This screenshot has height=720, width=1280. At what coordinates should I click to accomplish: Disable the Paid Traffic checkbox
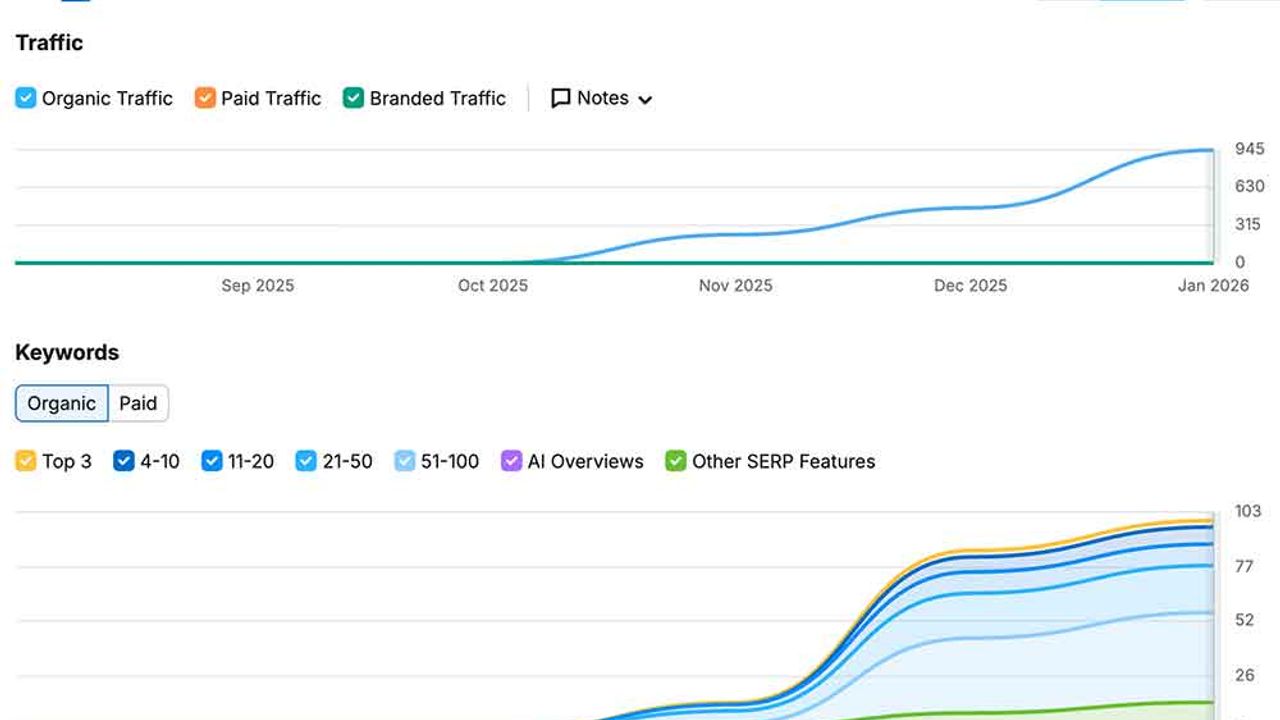(x=205, y=98)
